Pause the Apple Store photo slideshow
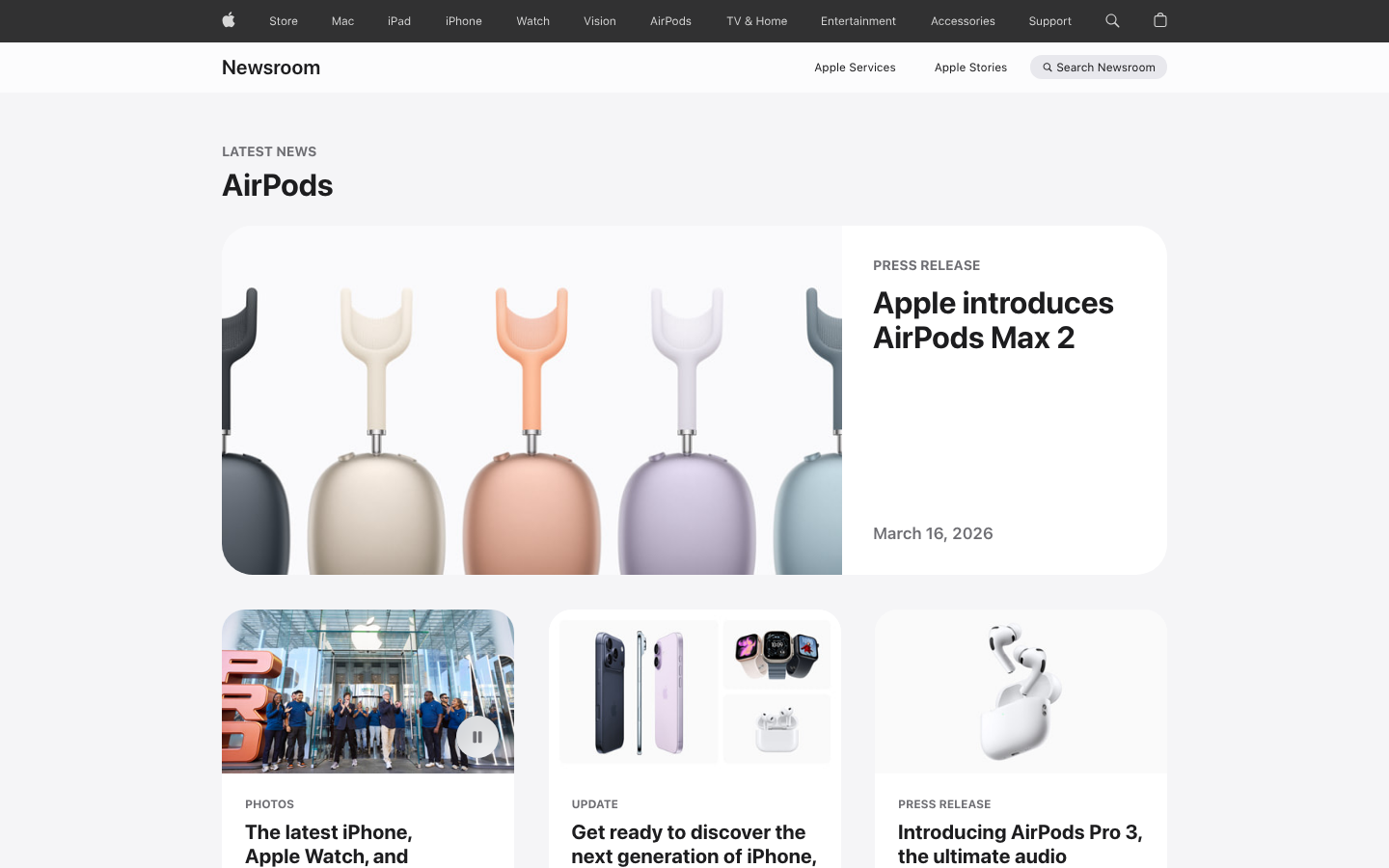 coord(477,737)
